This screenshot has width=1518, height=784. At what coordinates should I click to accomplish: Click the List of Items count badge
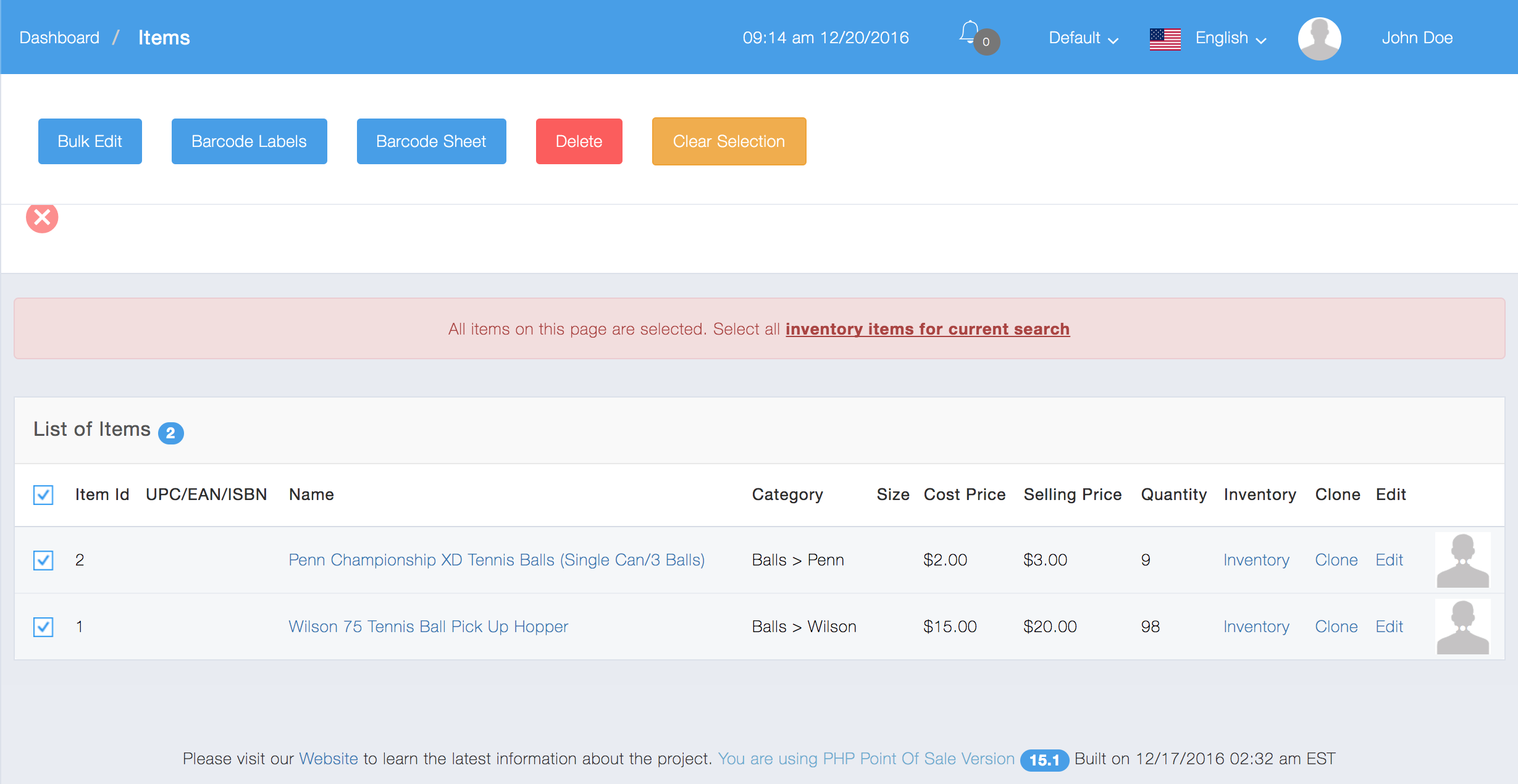click(x=170, y=433)
